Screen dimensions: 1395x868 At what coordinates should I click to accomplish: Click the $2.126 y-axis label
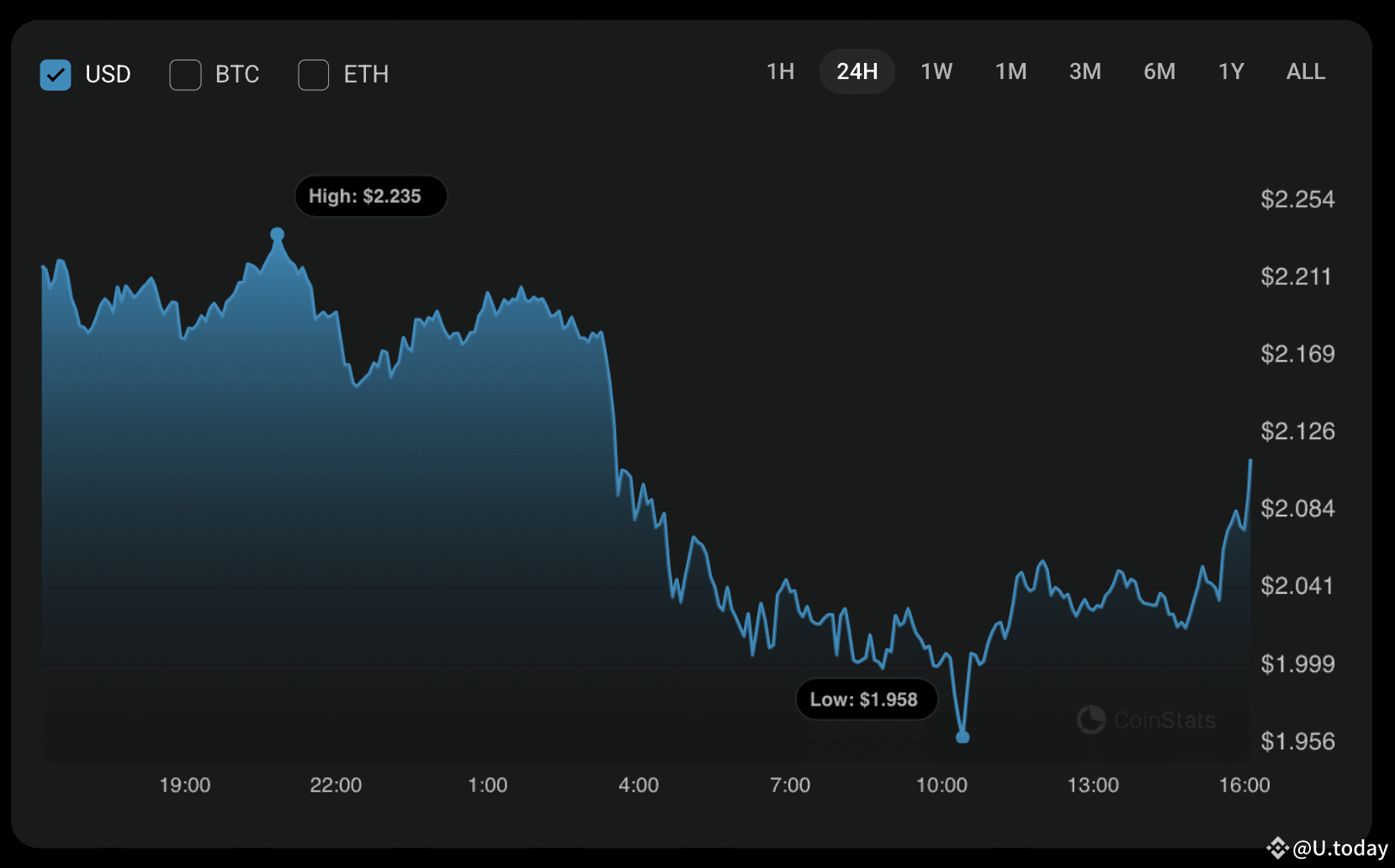tap(1297, 431)
